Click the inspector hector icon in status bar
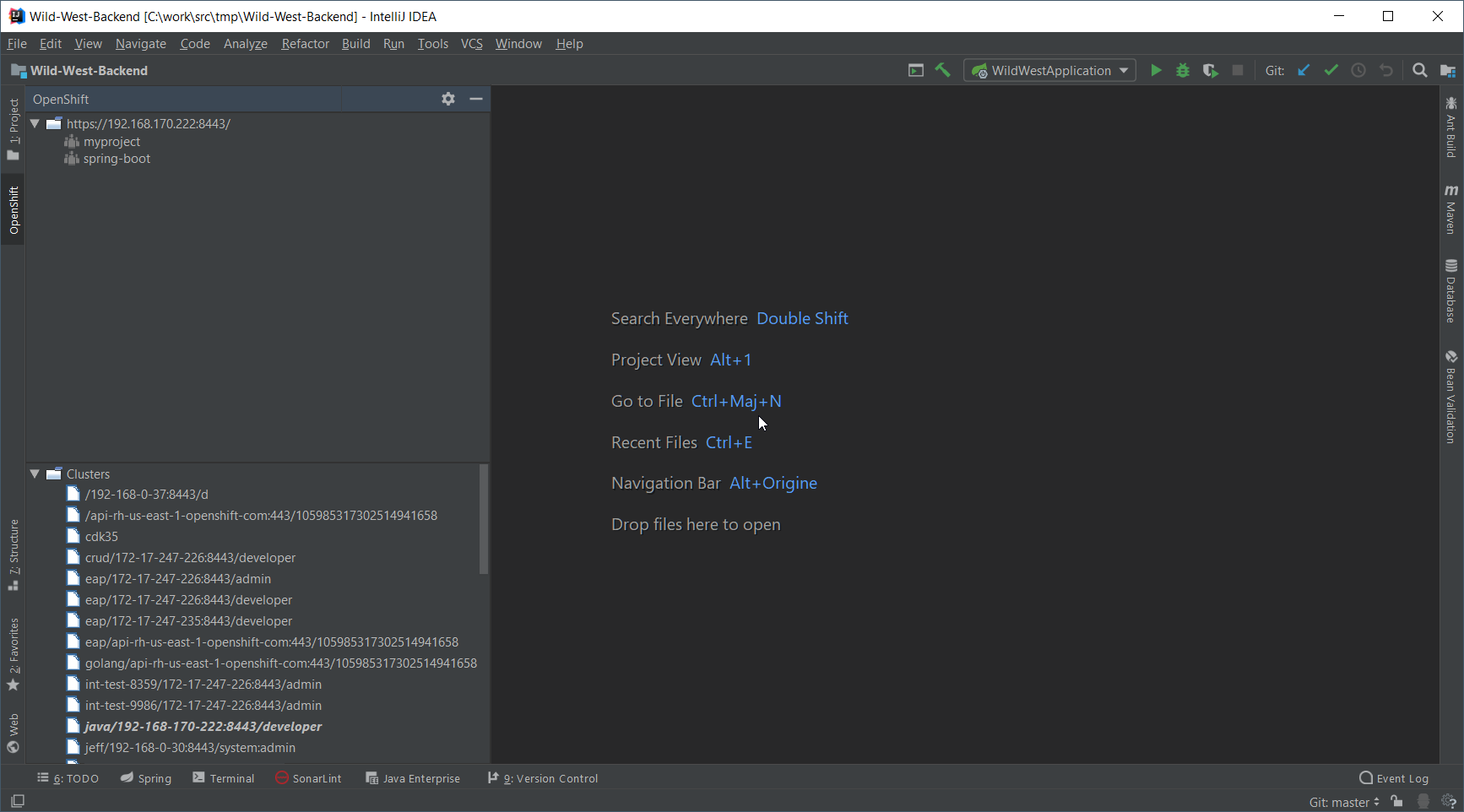This screenshot has height=812, width=1464. pos(1423,801)
